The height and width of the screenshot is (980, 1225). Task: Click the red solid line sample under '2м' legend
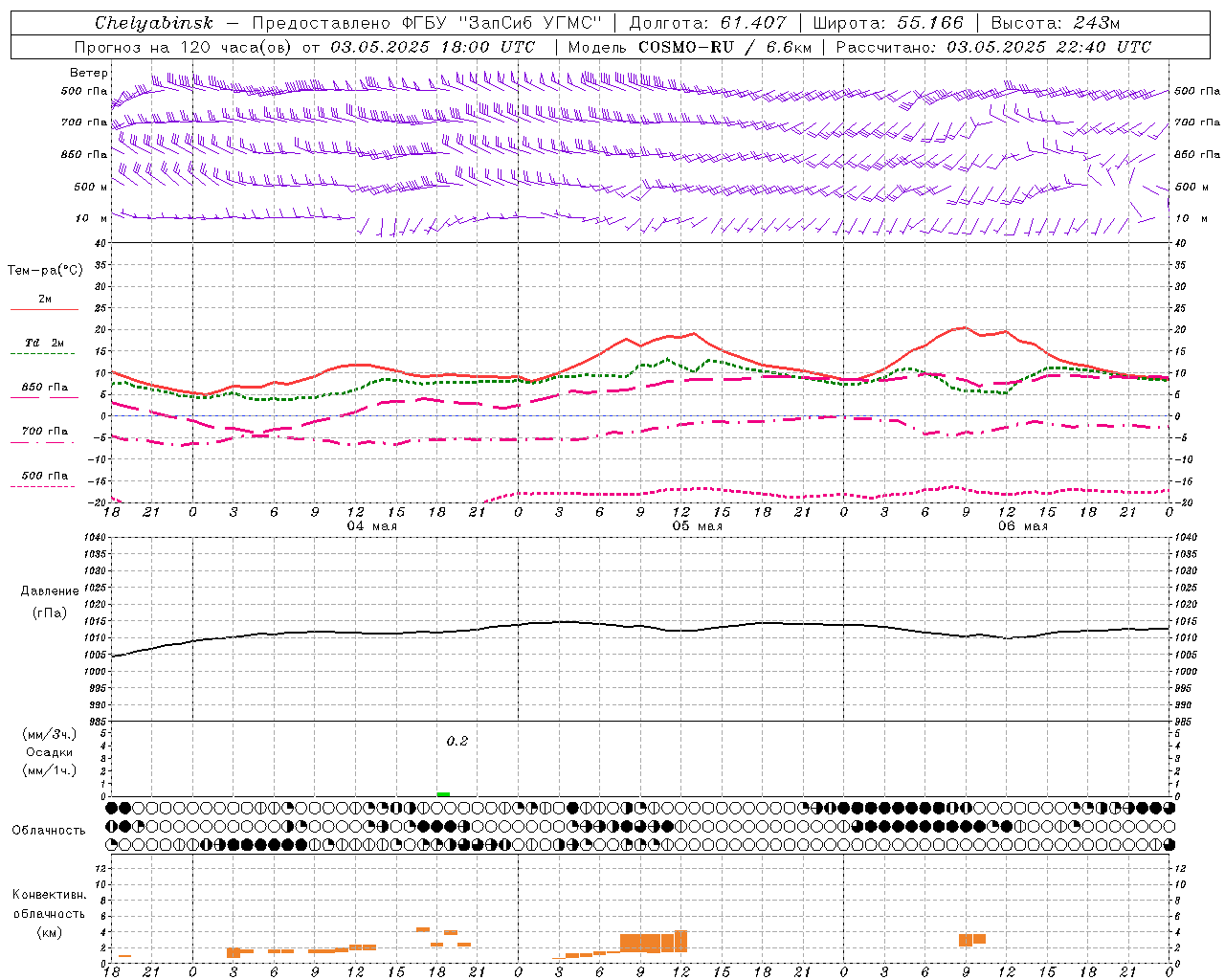point(44,310)
